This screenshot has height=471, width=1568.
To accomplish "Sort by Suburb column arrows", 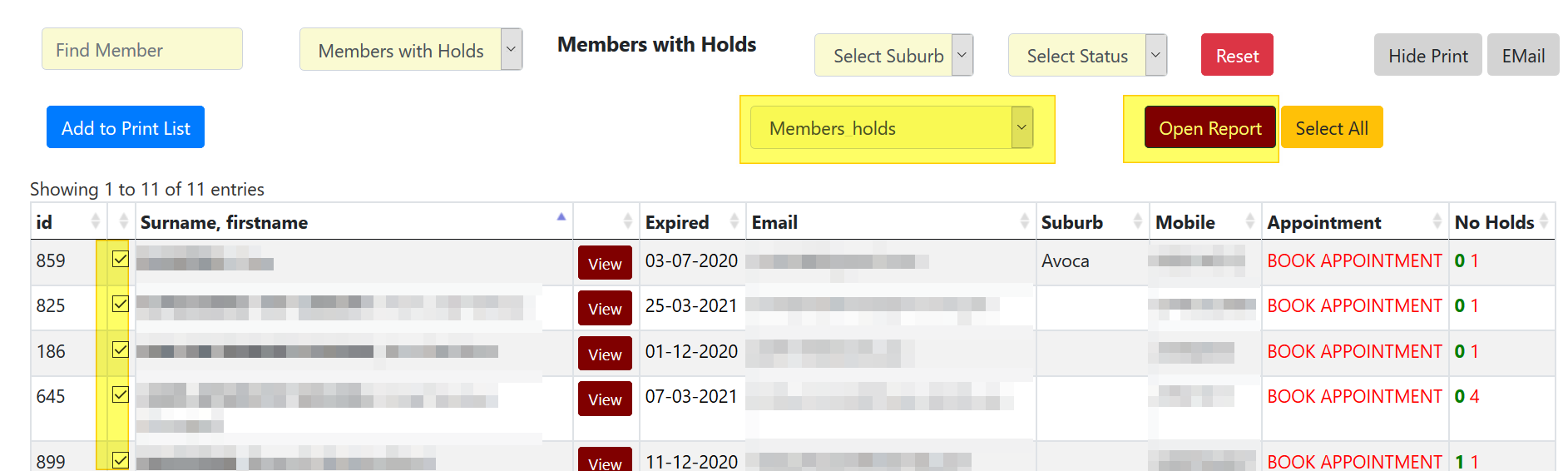I will 1137,221.
